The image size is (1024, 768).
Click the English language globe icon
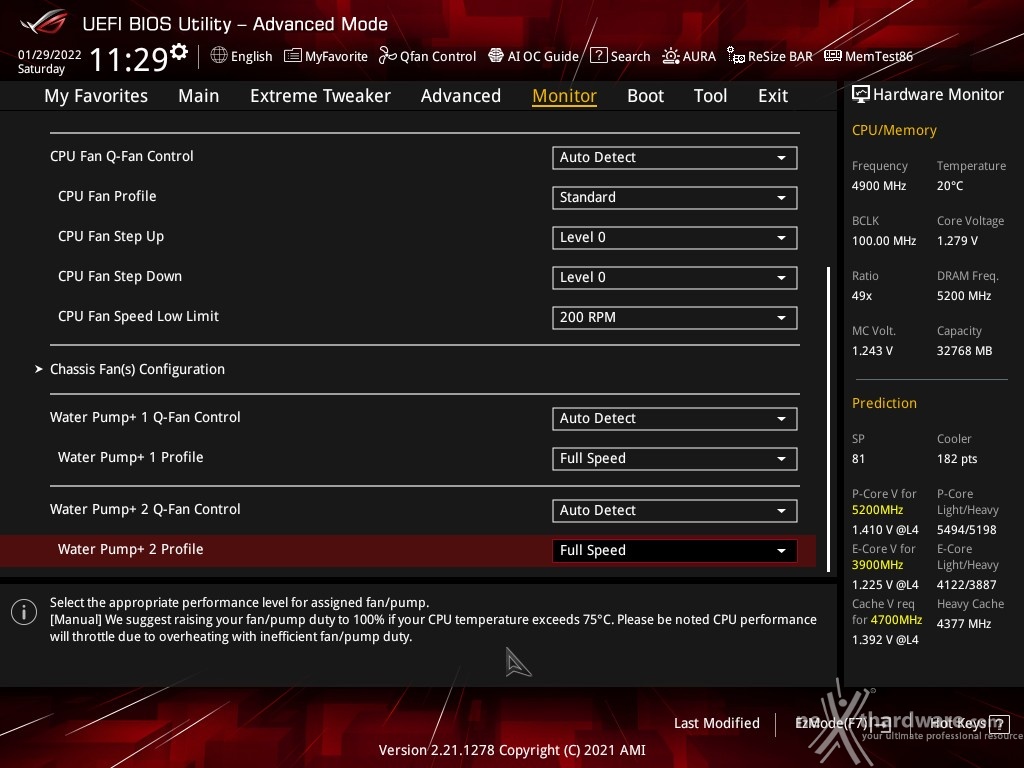point(219,56)
